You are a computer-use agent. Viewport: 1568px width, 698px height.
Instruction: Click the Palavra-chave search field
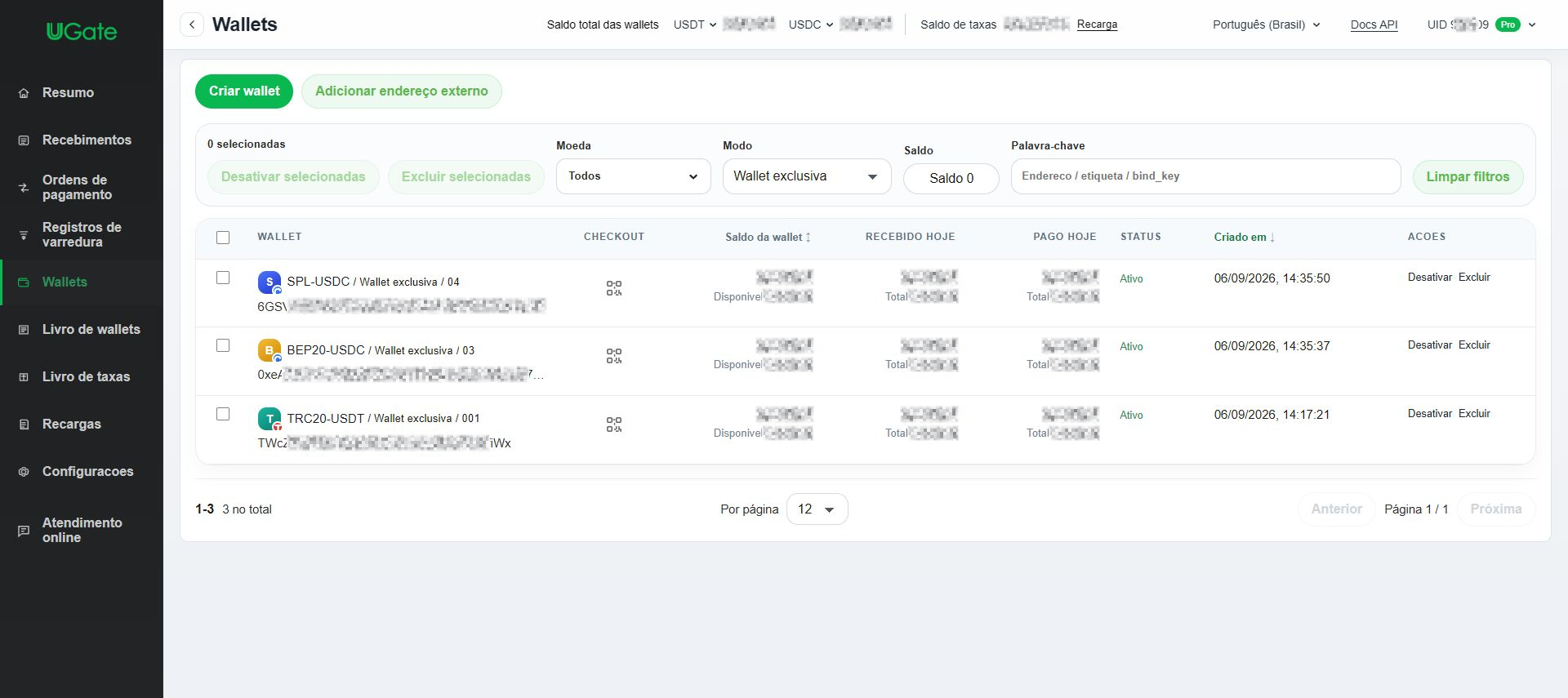[1205, 176]
